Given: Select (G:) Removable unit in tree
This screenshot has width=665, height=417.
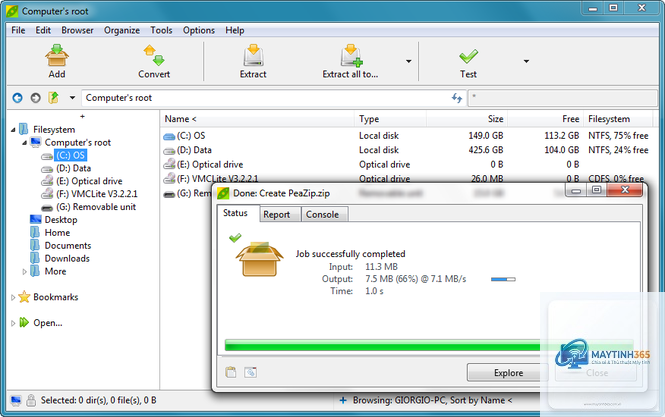Looking at the screenshot, I should coord(96,207).
